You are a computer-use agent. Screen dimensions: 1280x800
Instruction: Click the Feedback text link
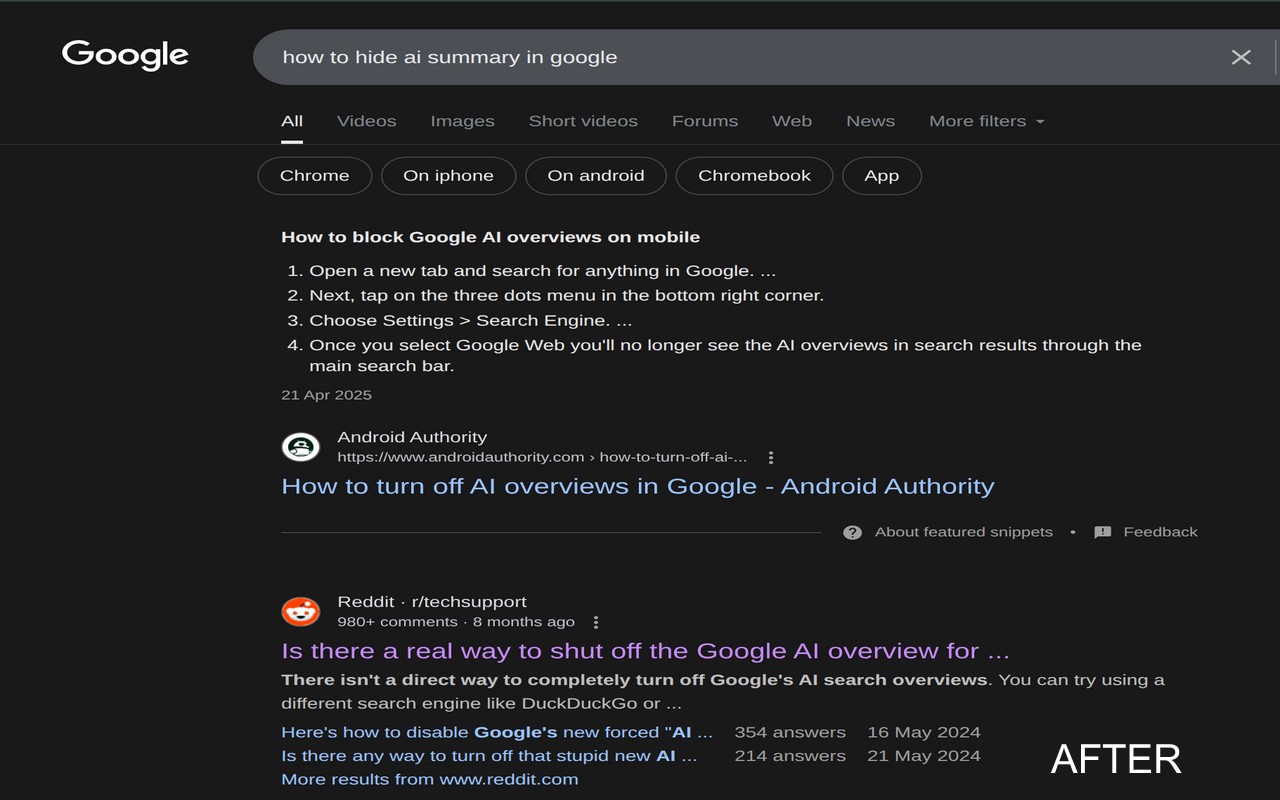point(1160,532)
